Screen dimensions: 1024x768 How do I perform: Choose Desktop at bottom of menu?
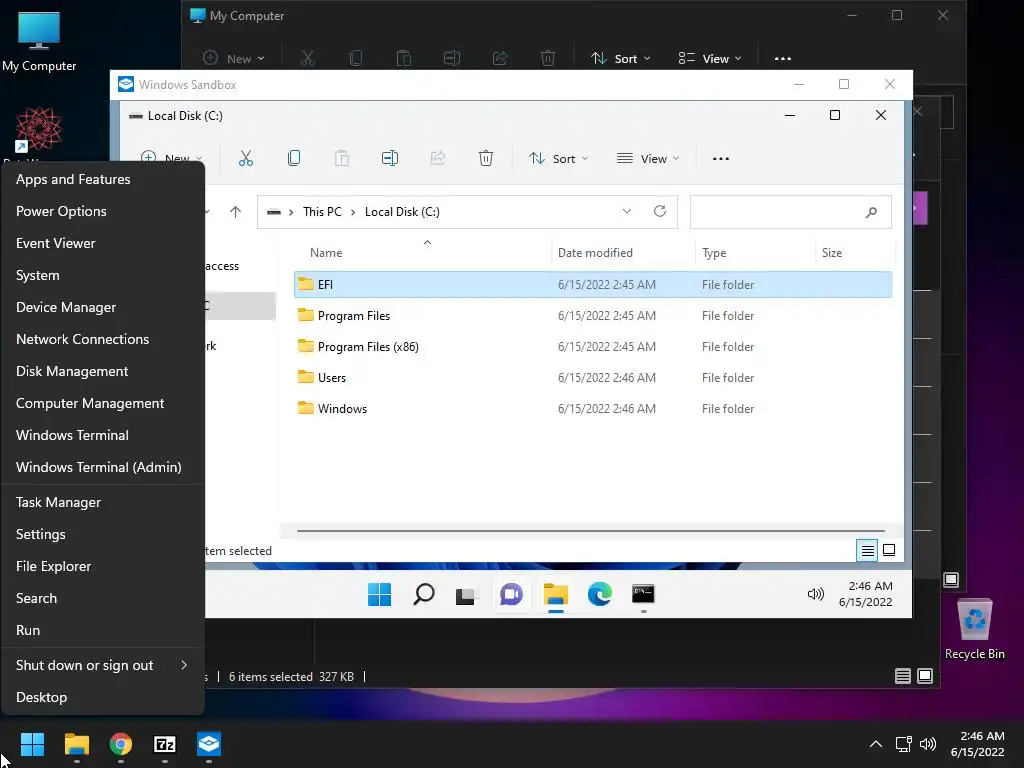pos(103,697)
